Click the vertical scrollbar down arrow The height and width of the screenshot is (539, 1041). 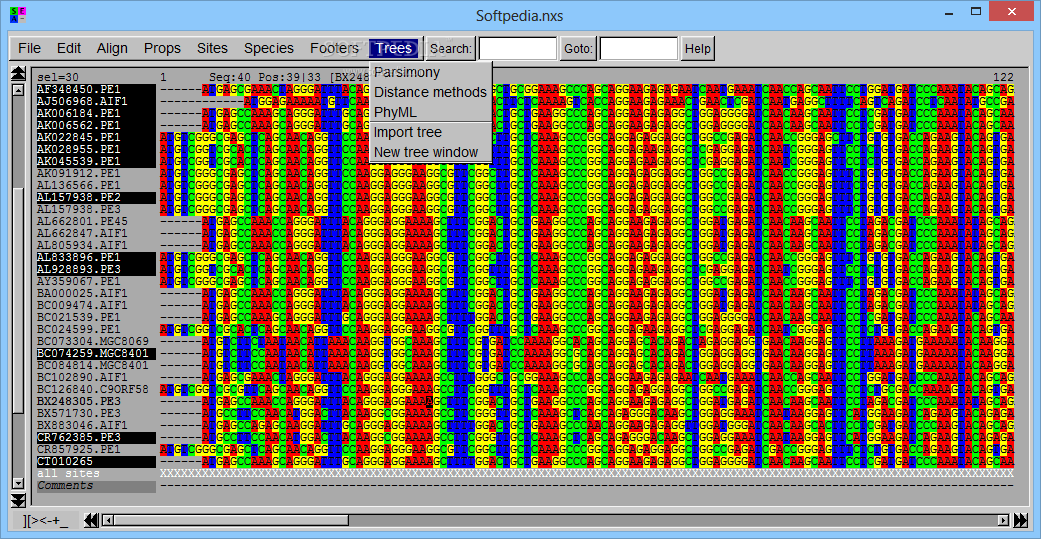click(x=19, y=484)
